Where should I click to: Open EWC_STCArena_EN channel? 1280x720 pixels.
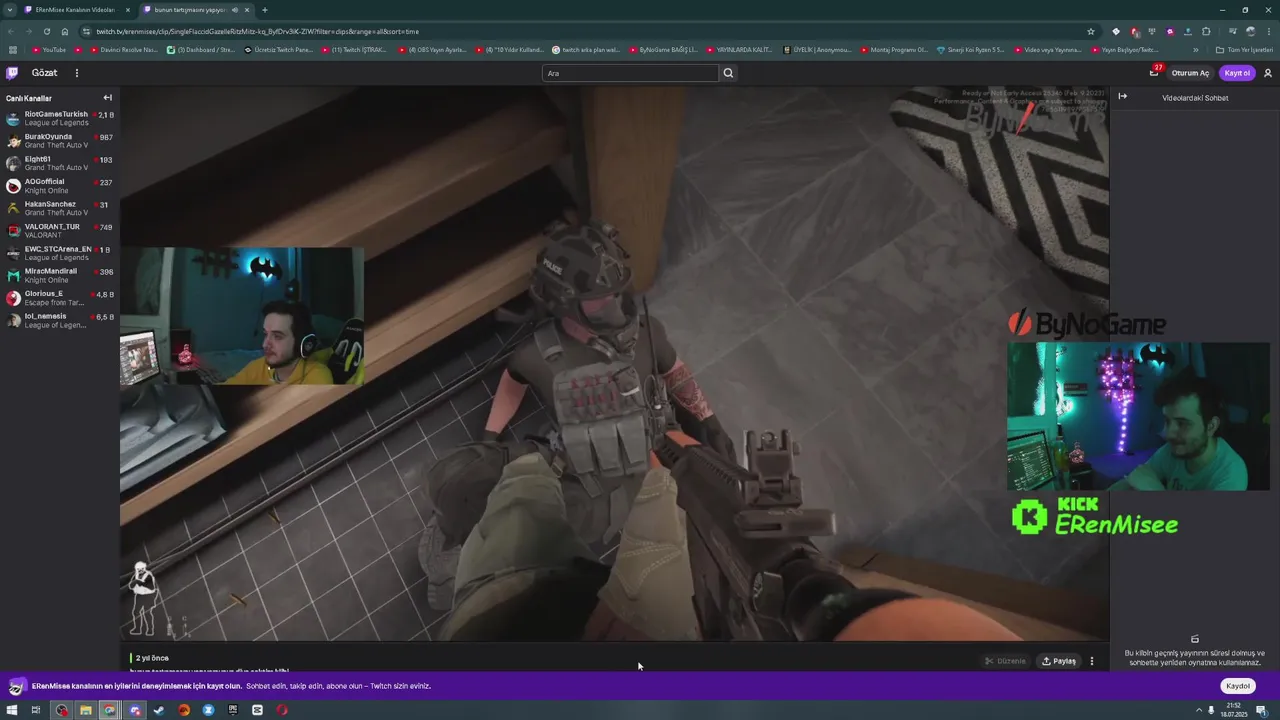click(x=58, y=253)
